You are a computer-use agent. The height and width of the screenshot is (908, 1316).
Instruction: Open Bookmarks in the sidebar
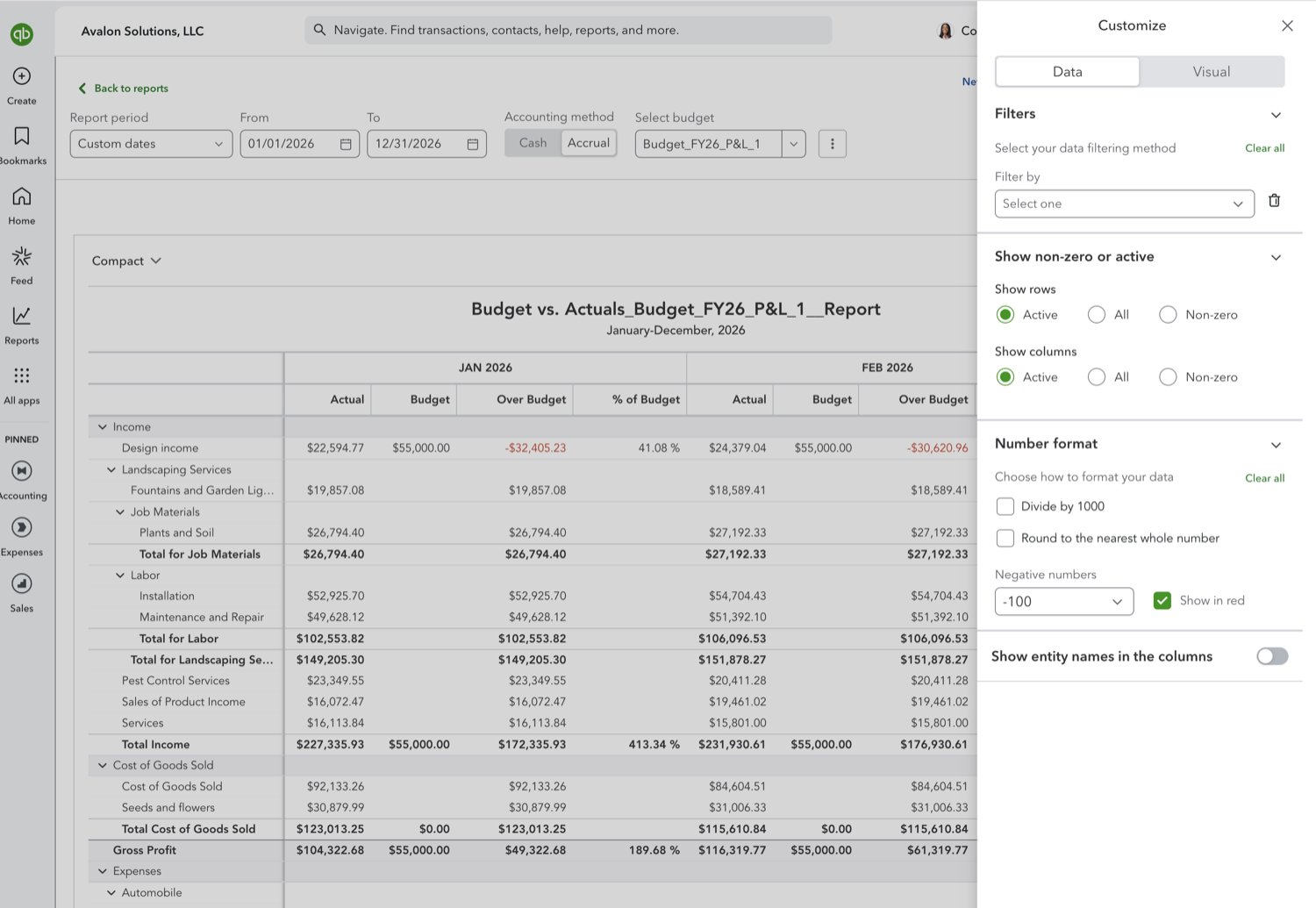point(22,146)
